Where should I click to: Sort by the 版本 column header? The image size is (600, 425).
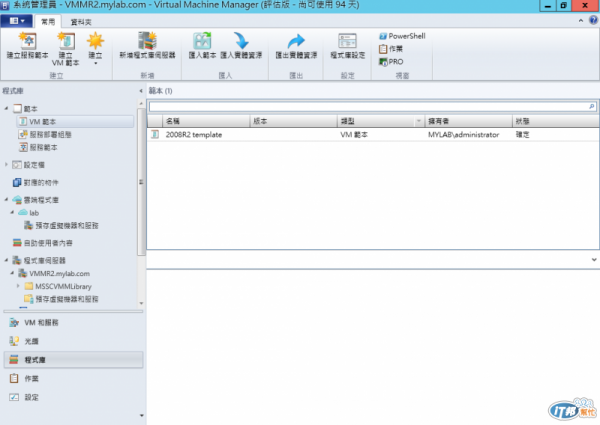(x=293, y=121)
